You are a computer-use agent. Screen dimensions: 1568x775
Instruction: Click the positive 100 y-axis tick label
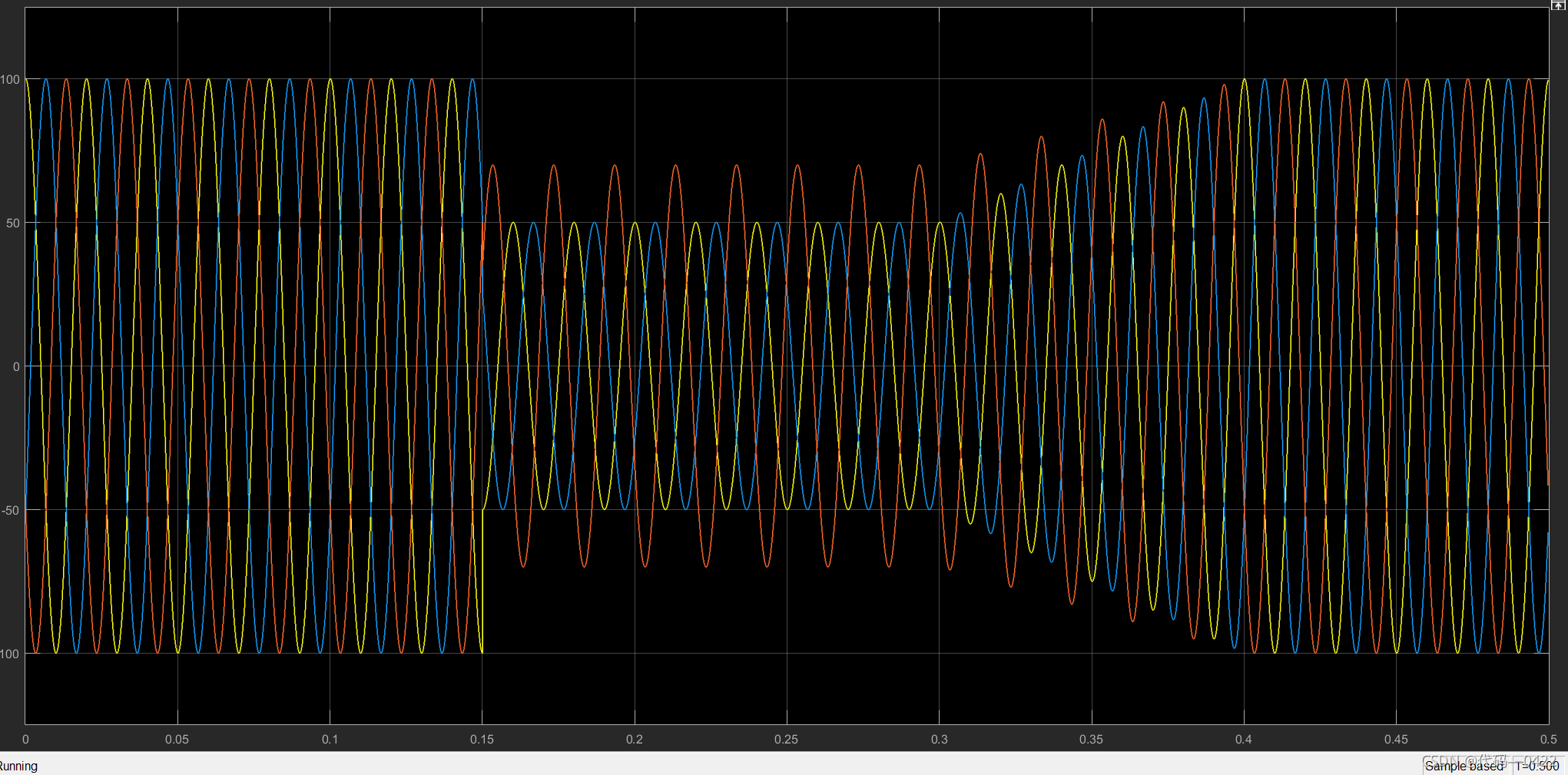coord(10,79)
